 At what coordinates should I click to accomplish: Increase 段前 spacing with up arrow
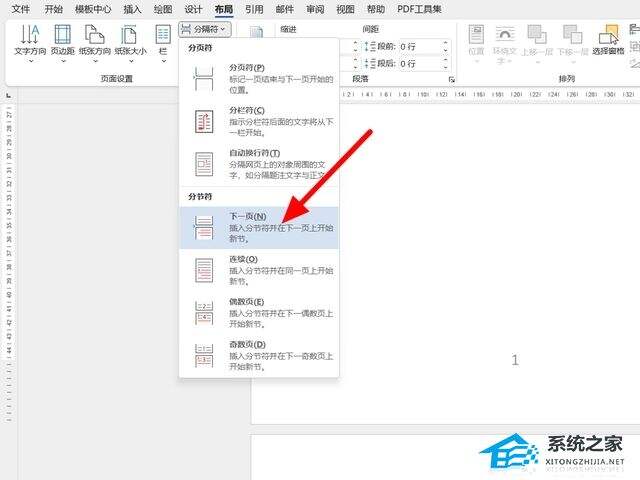click(x=446, y=43)
